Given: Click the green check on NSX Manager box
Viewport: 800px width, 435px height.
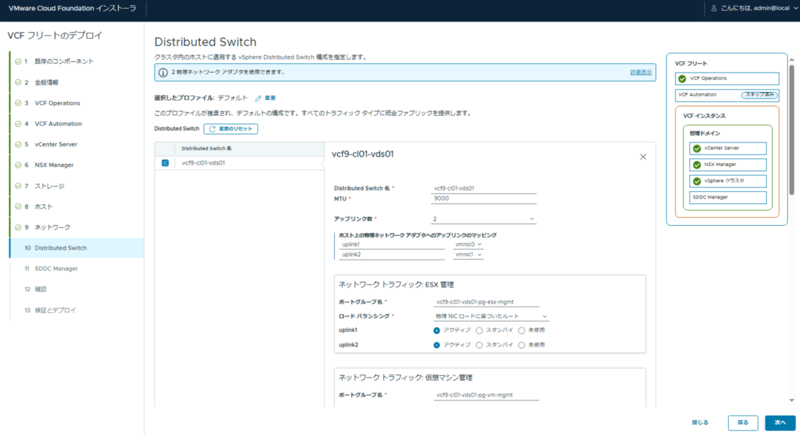Looking at the screenshot, I should (x=697, y=165).
